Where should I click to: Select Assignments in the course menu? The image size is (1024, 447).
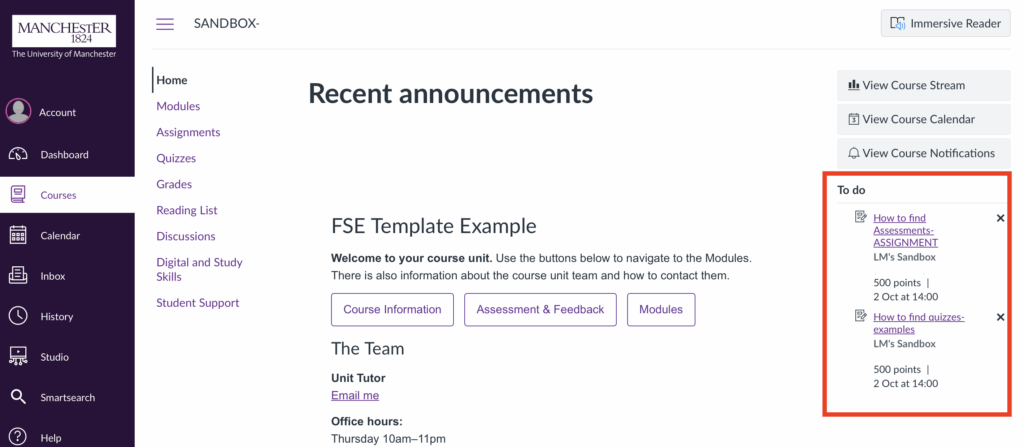(x=188, y=132)
